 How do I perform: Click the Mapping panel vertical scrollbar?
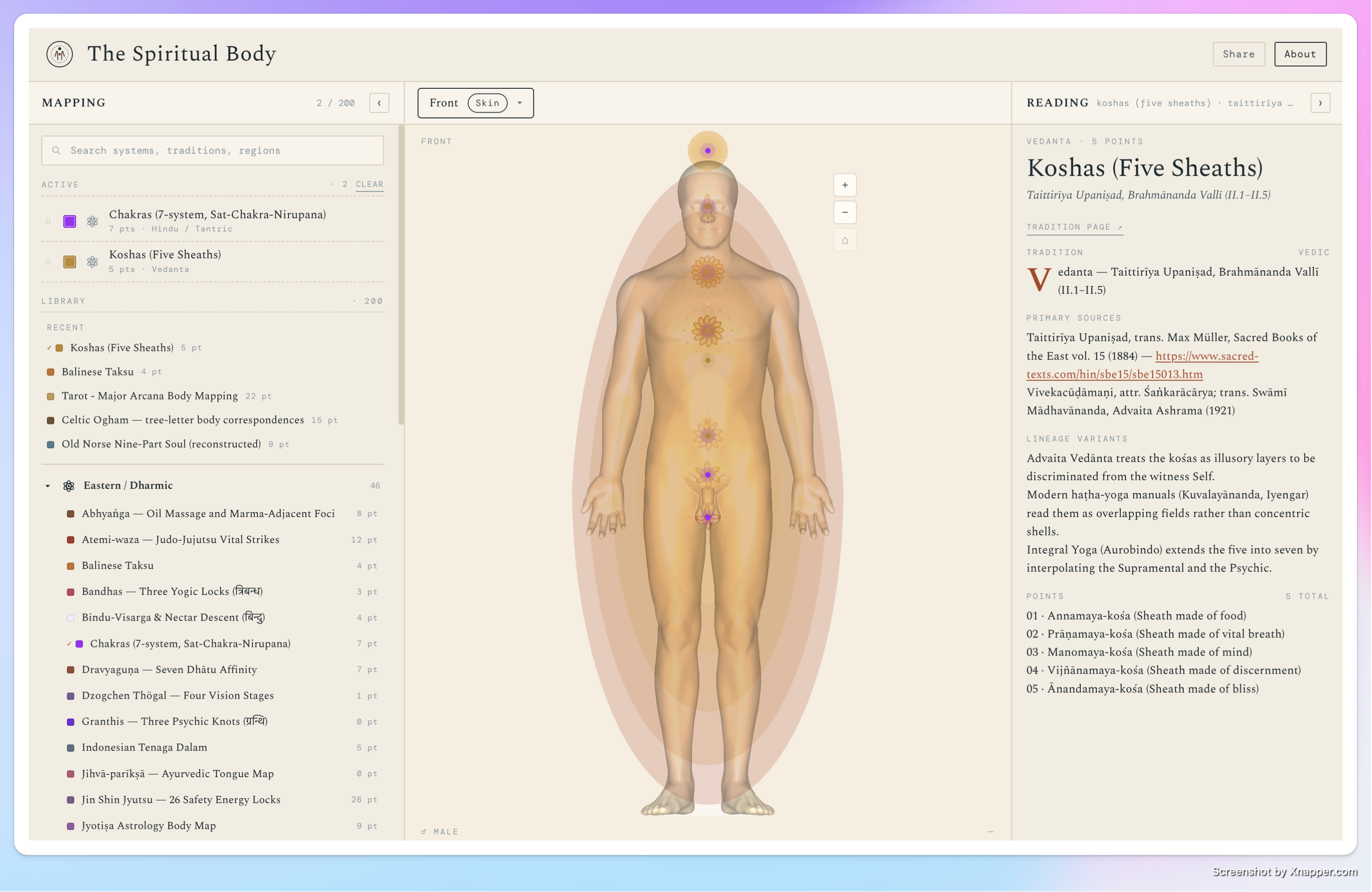(401, 276)
